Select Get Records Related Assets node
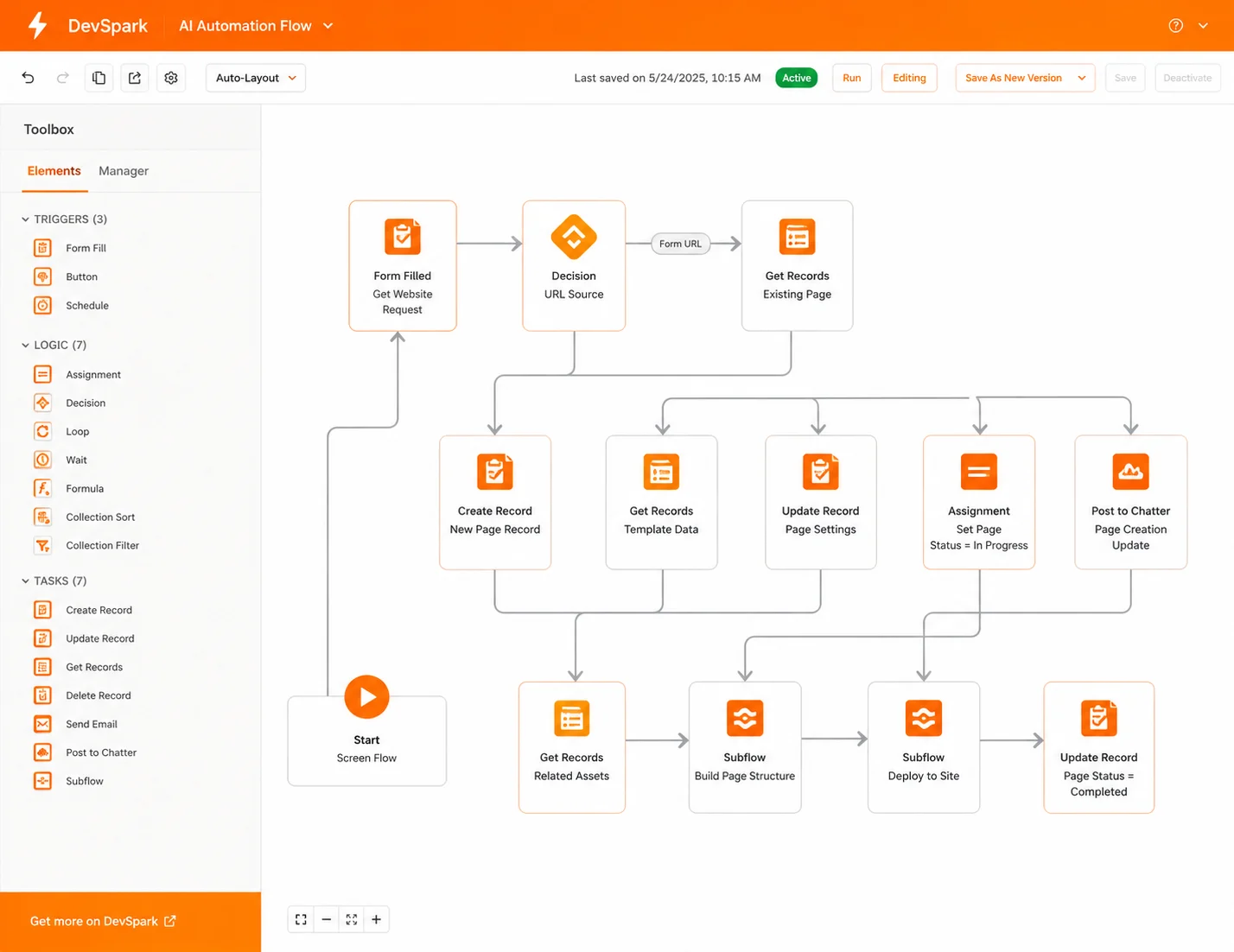Viewport: 1234px width, 952px height. [x=572, y=747]
